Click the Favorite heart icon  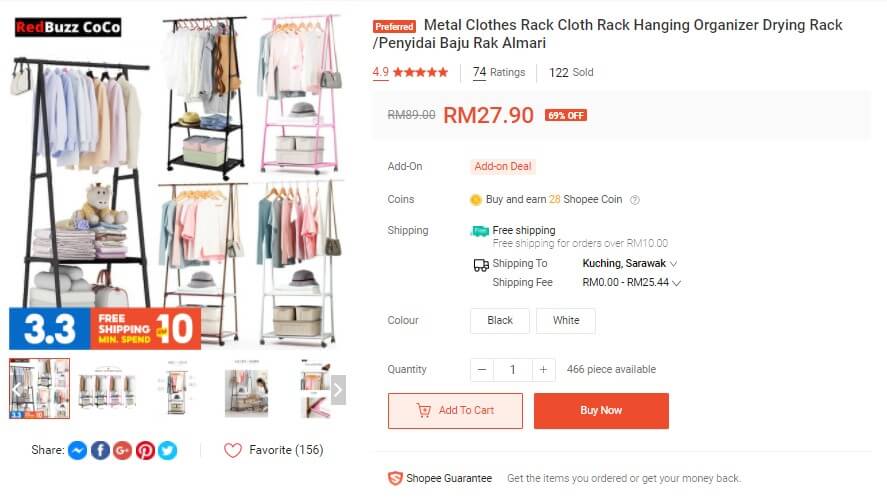[232, 450]
